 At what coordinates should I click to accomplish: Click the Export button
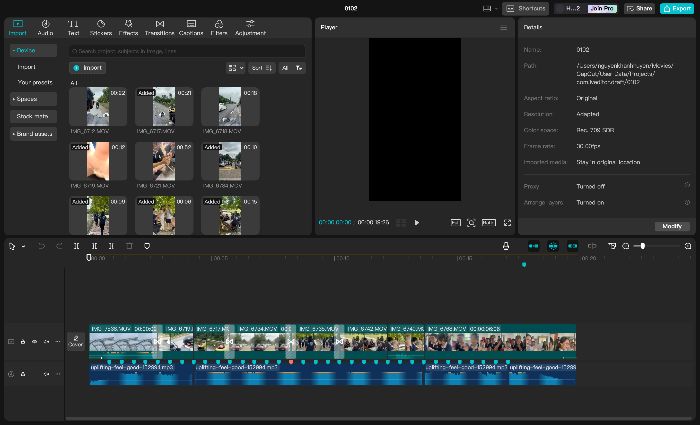[x=677, y=8]
